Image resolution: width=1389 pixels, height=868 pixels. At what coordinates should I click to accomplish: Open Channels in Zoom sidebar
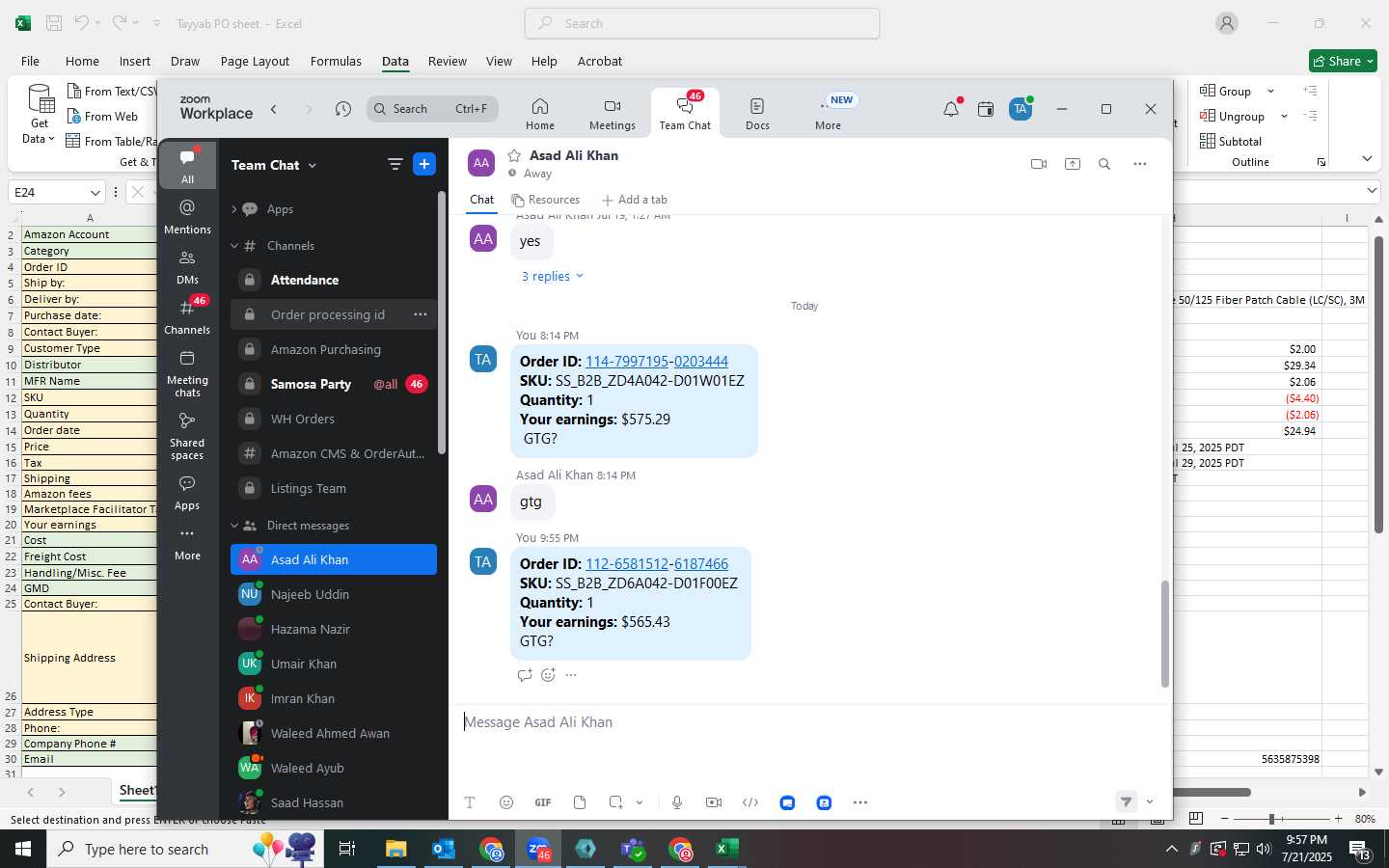coord(187,317)
